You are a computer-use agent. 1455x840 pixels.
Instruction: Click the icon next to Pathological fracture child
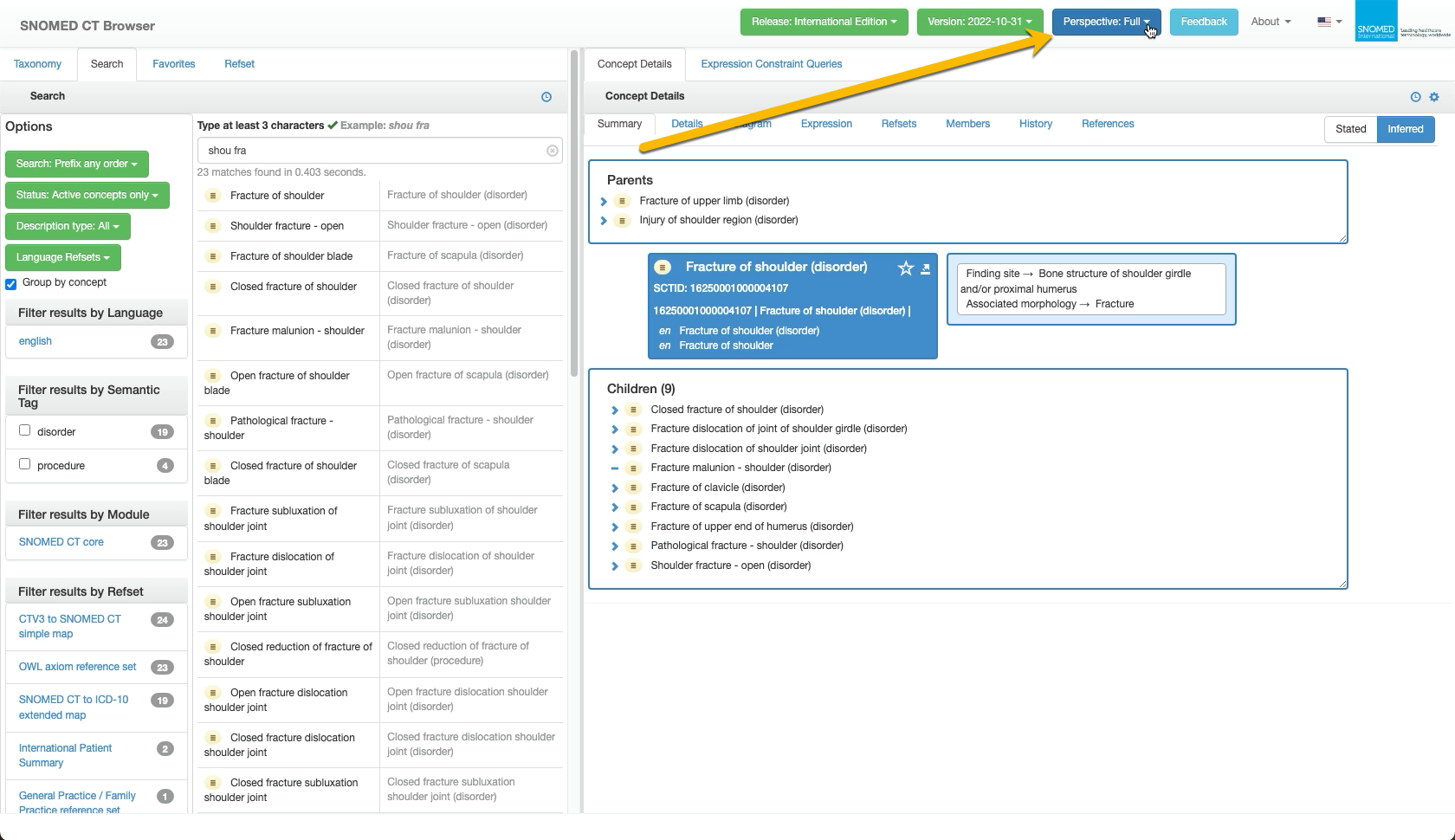633,546
